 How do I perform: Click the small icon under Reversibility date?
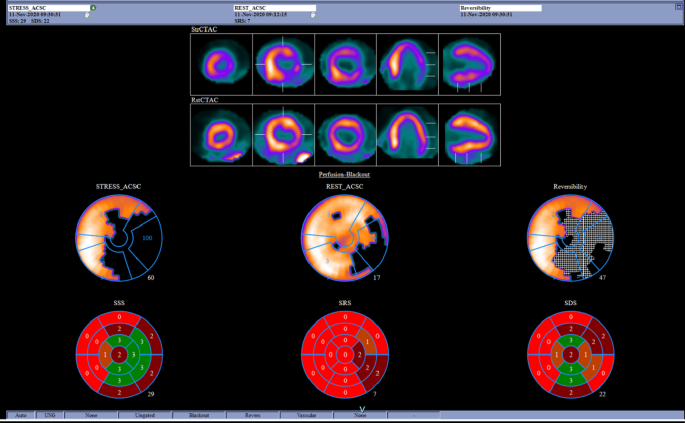click(x=538, y=15)
